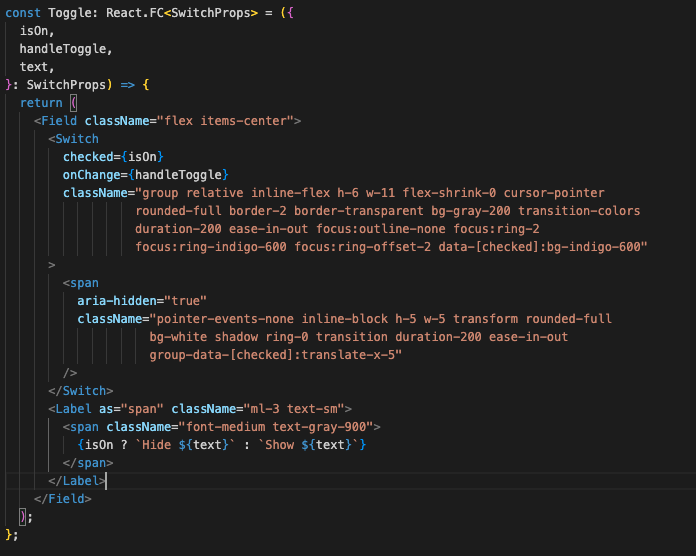
Task: Click the closing '</Label>' tag
Action: [77, 481]
